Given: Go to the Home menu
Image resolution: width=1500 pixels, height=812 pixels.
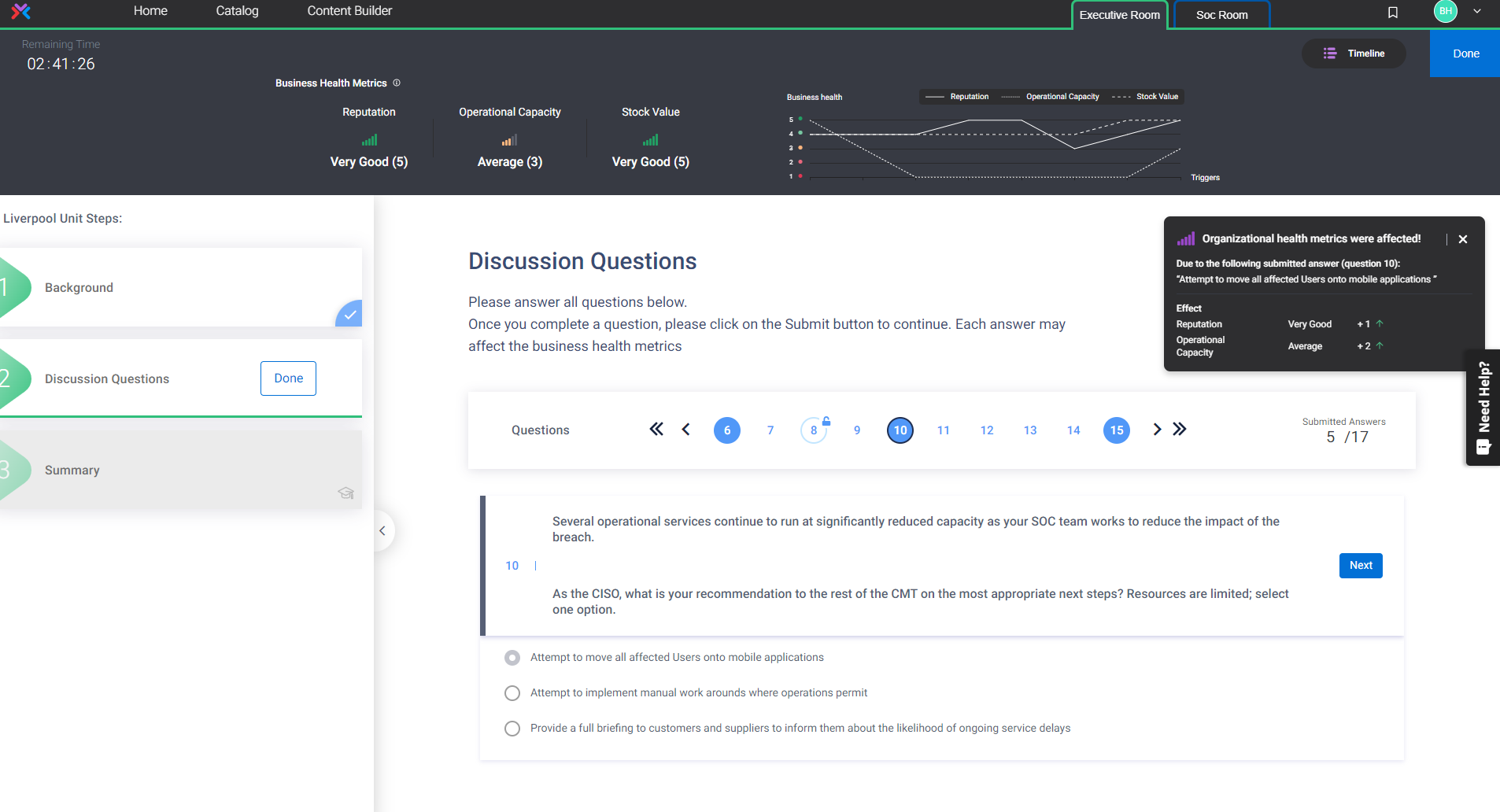Looking at the screenshot, I should 150,11.
